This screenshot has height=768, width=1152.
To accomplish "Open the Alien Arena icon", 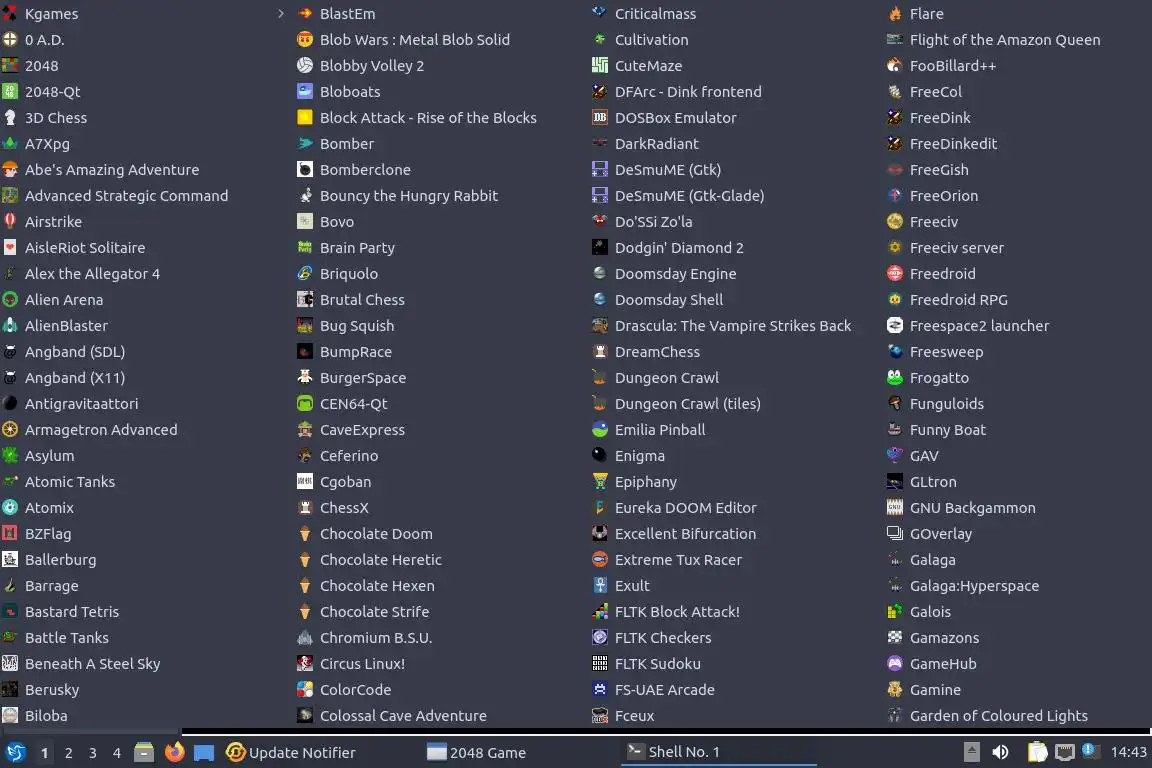I will point(10,300).
